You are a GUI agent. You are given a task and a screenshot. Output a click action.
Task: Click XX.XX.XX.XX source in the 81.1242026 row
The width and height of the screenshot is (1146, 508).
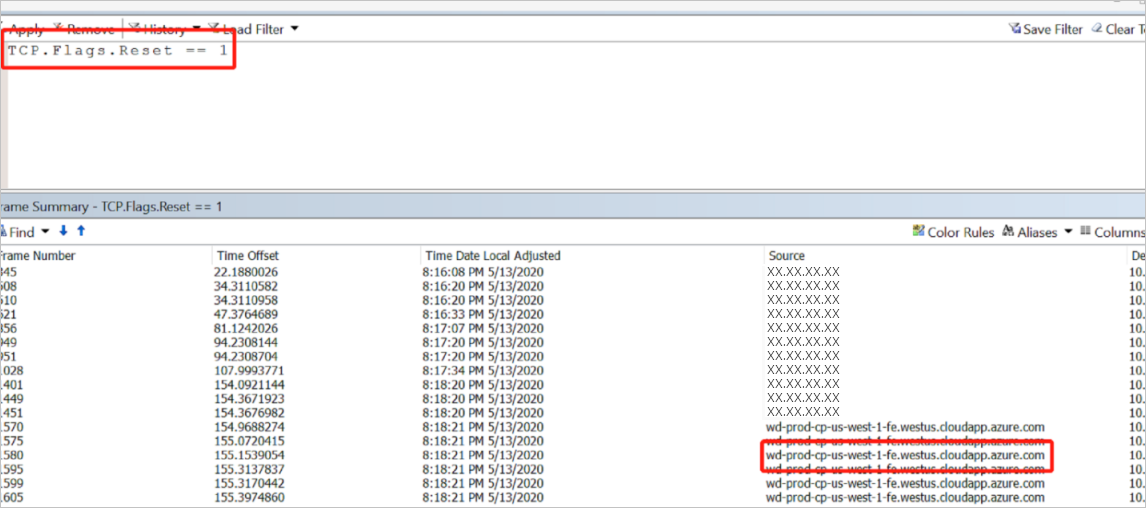point(803,328)
